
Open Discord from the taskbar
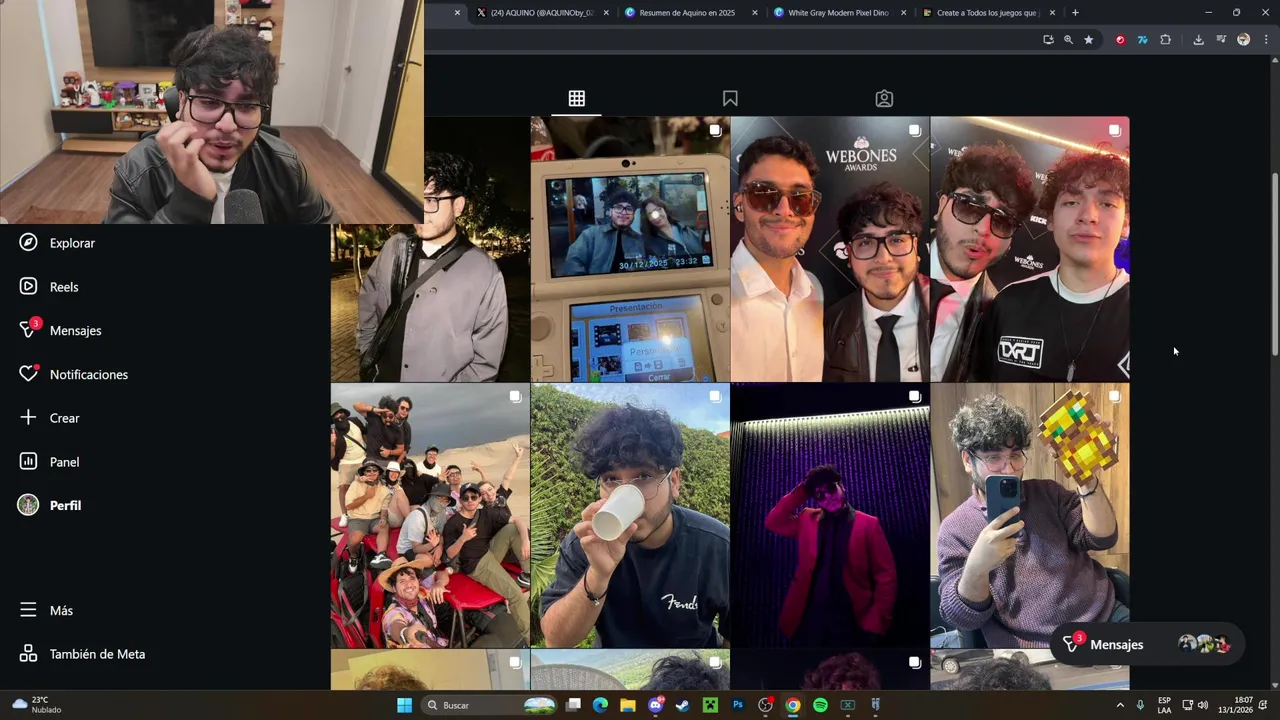point(656,705)
